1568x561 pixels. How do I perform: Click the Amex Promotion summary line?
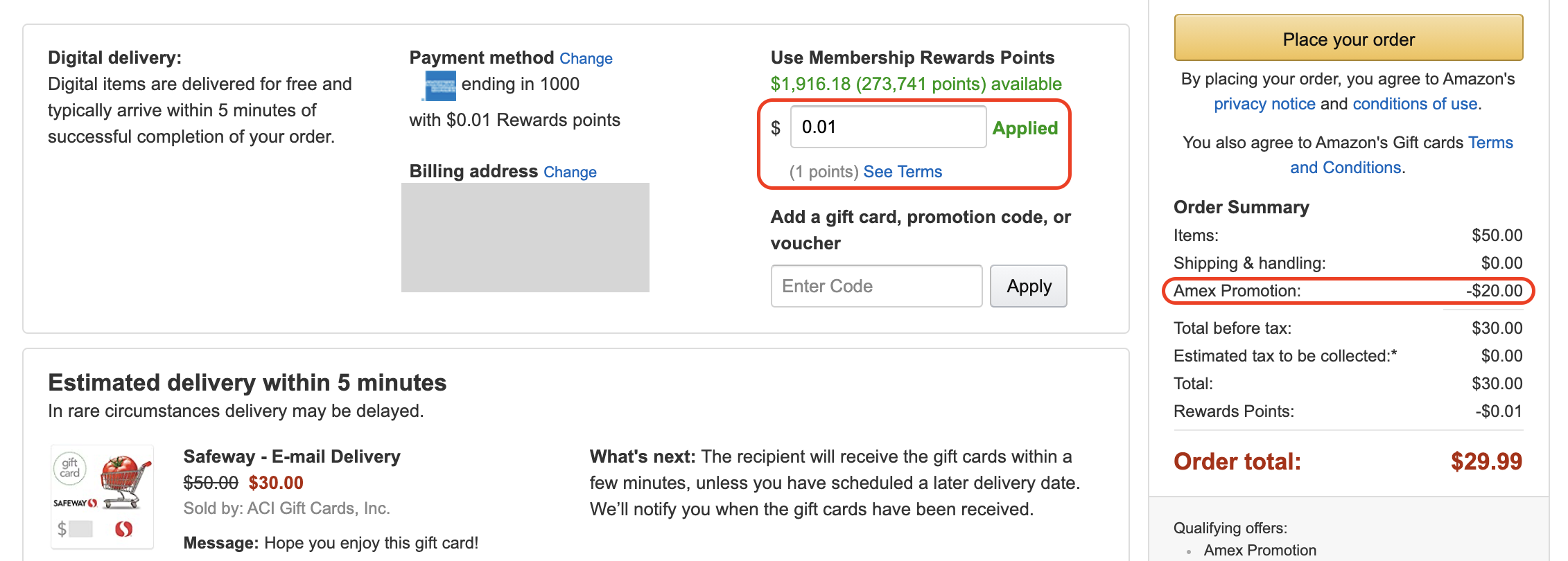(1348, 291)
